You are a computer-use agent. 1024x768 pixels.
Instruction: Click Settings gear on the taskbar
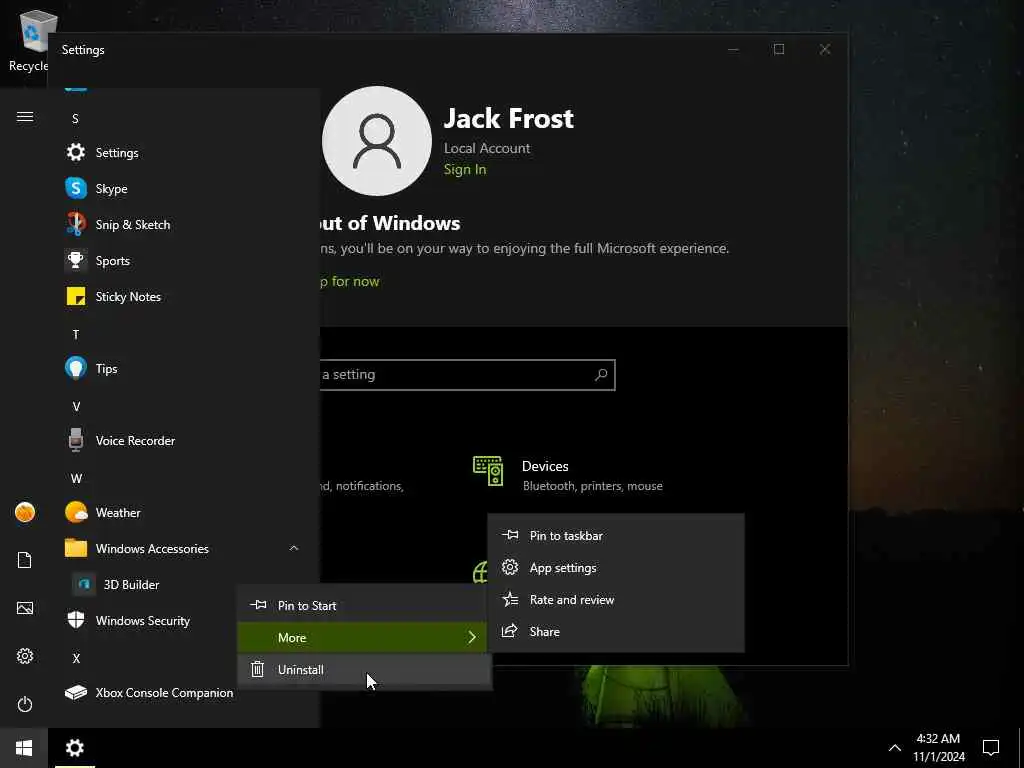coord(75,748)
